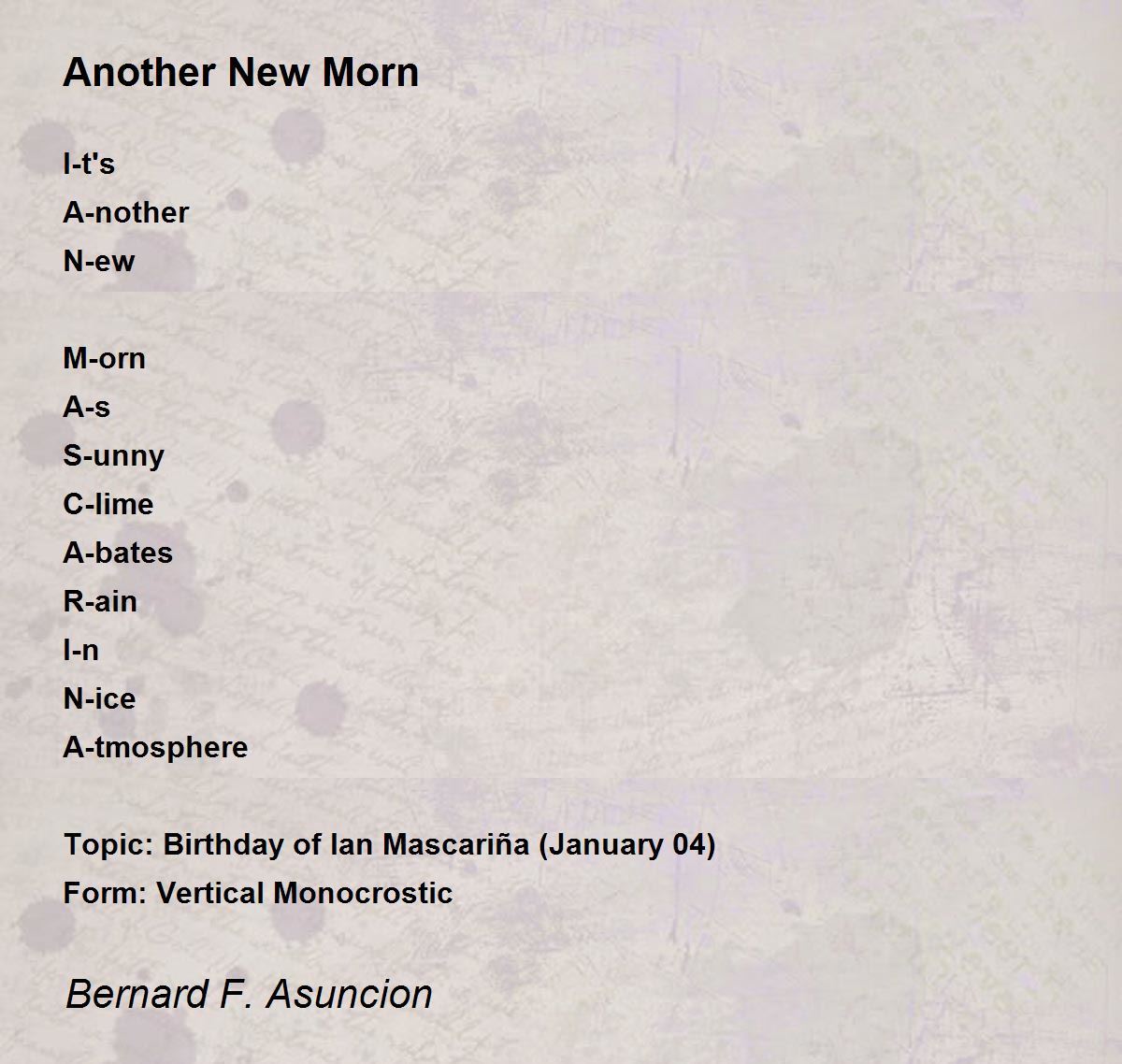Click the line R-ain
This screenshot has width=1122, height=1064.
click(100, 601)
